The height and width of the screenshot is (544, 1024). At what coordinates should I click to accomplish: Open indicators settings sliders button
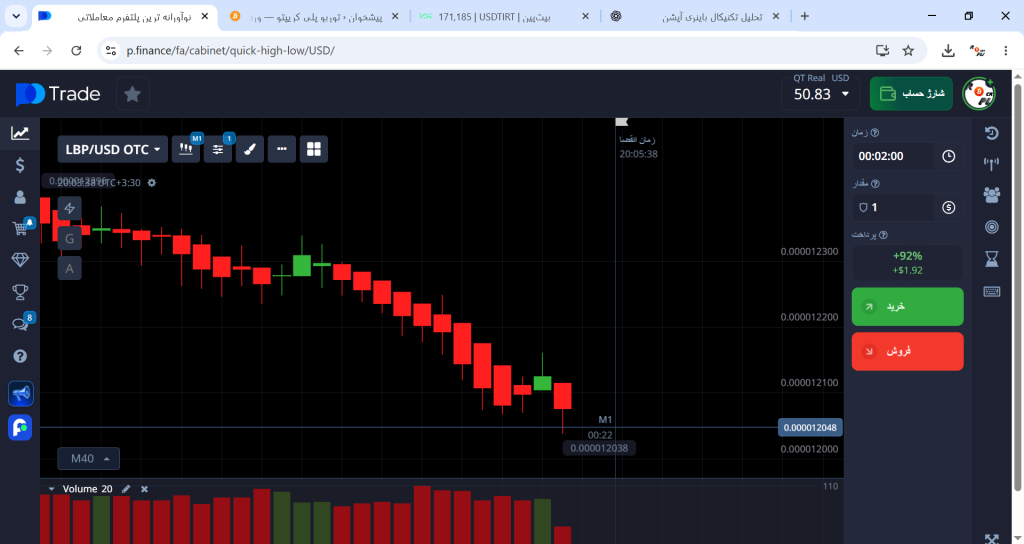point(218,150)
